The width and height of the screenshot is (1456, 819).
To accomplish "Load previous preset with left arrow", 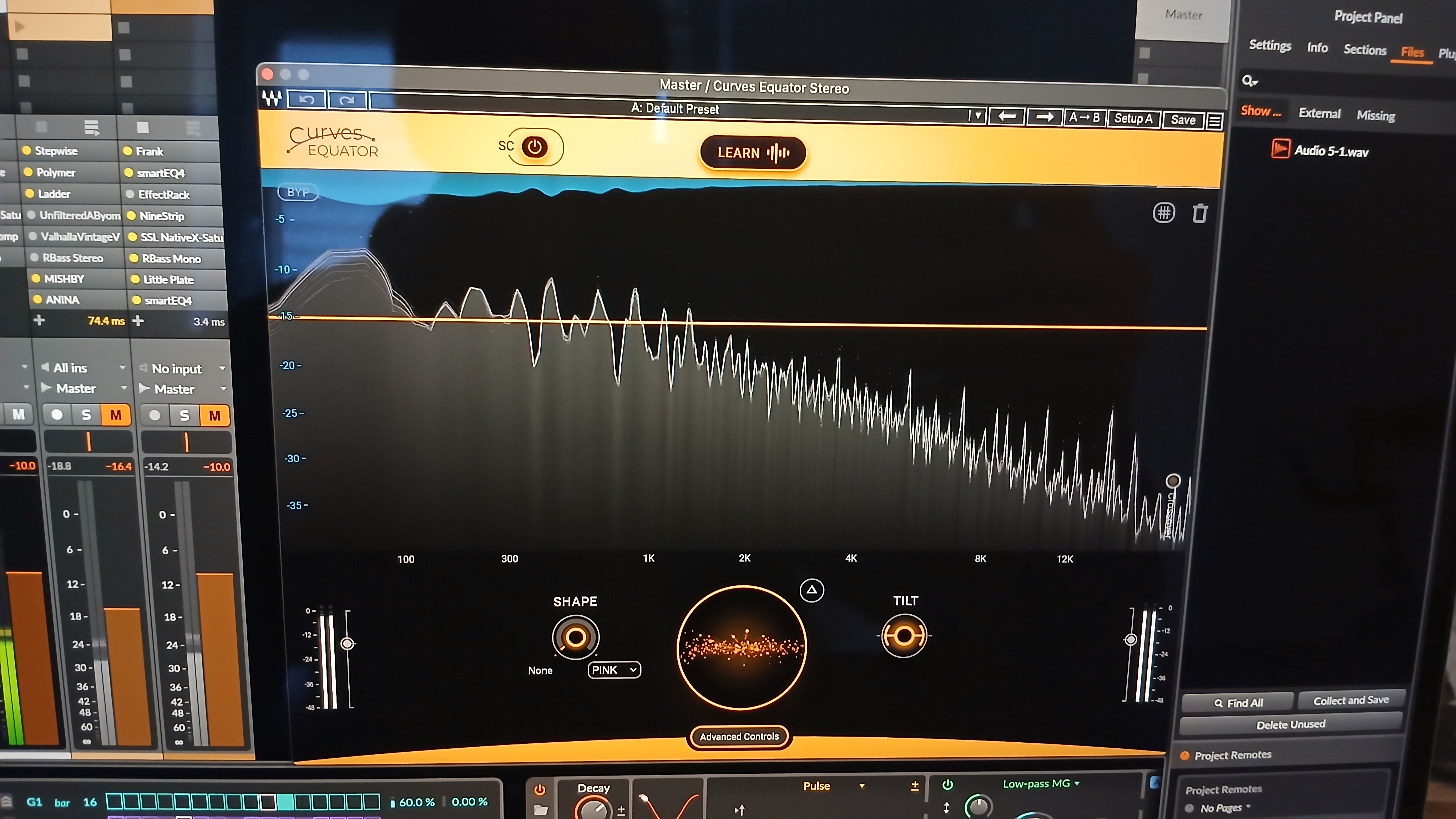I will coord(1007,116).
